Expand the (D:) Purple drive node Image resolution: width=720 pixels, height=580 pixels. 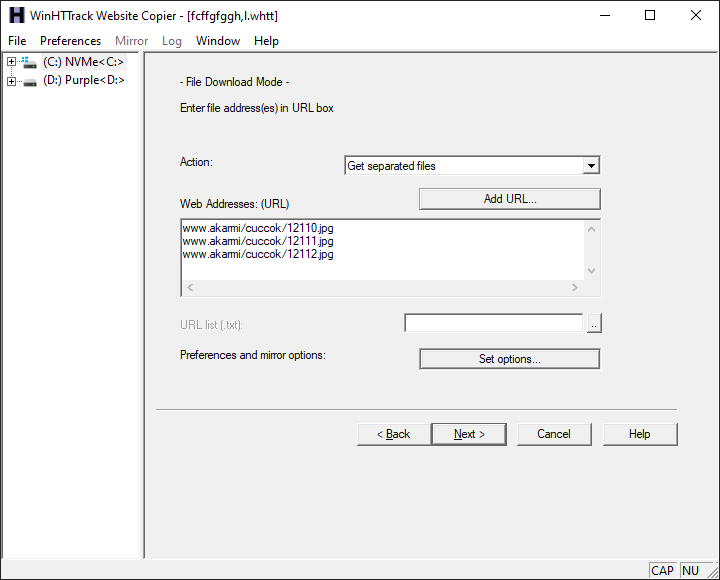(x=11, y=81)
